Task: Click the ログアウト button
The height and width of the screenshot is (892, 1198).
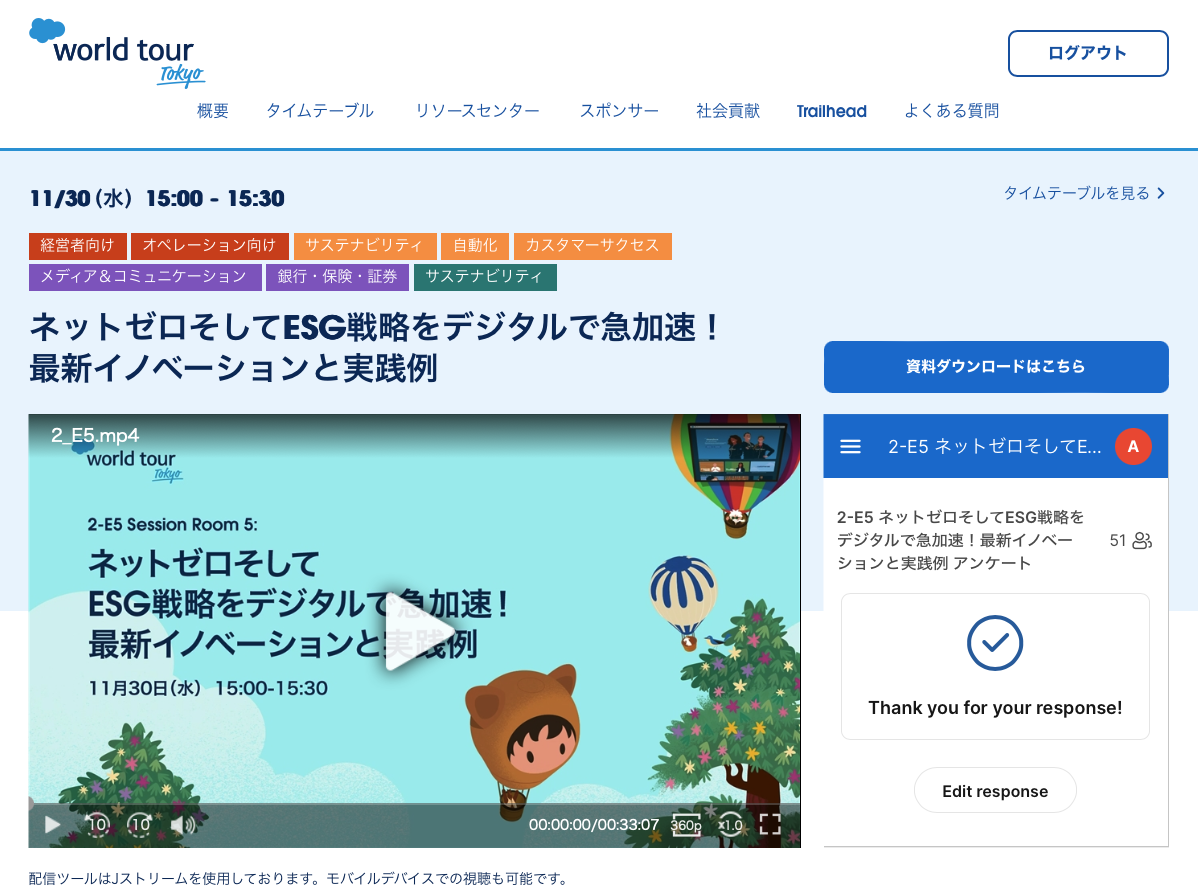Action: [x=1088, y=54]
